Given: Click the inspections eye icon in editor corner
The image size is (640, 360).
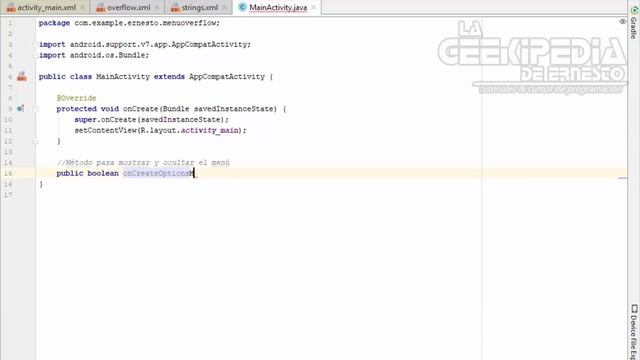Looking at the screenshot, I should click(x=622, y=22).
